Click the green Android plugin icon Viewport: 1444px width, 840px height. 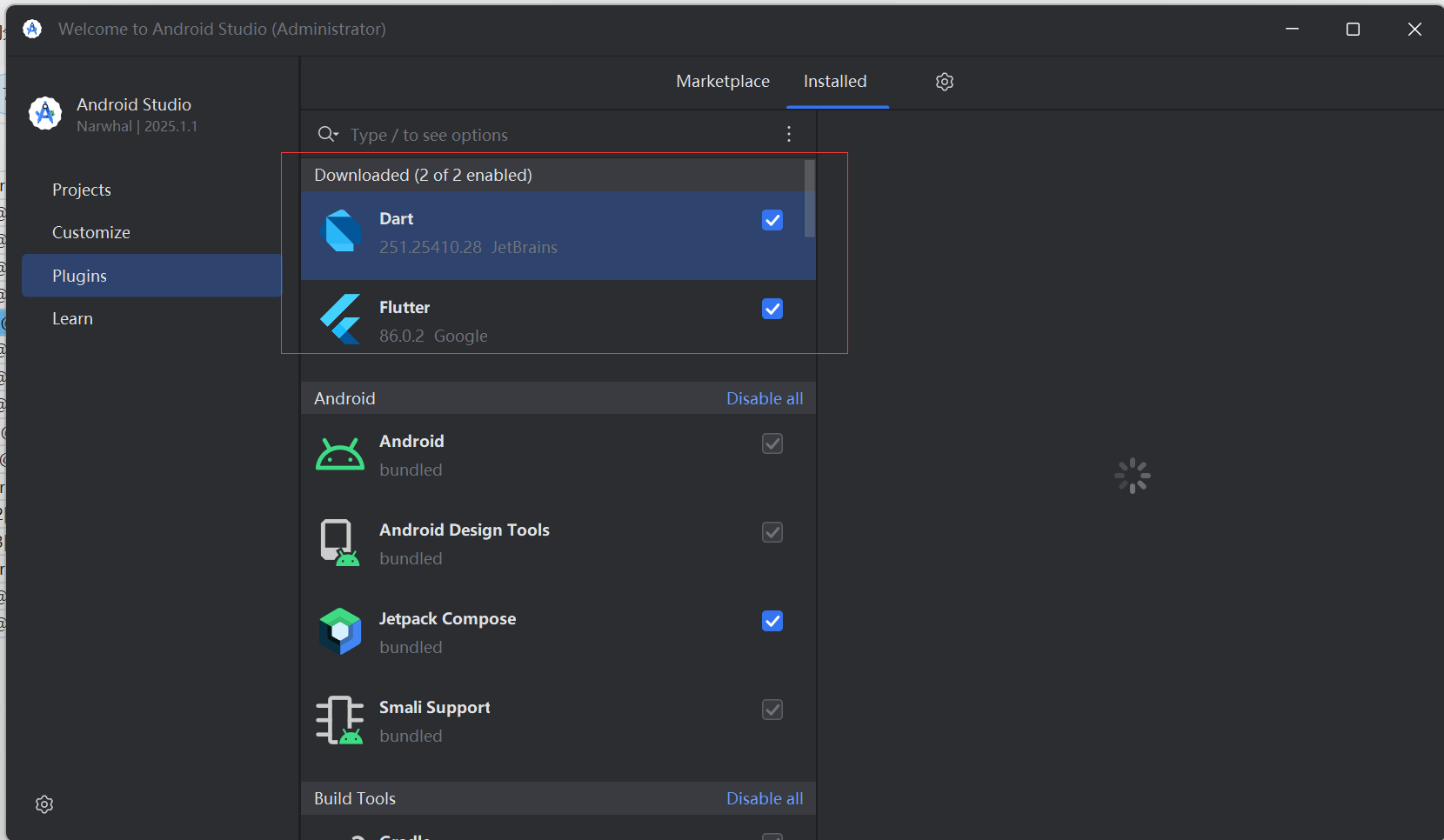pyautogui.click(x=340, y=455)
